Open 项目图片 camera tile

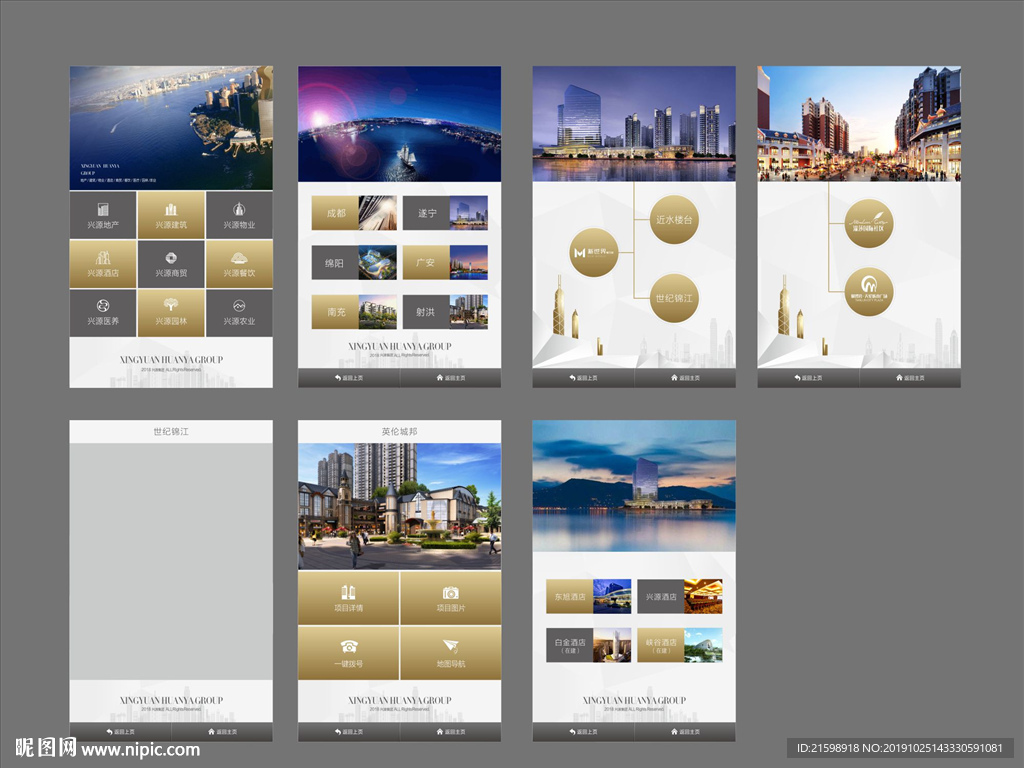pos(451,598)
